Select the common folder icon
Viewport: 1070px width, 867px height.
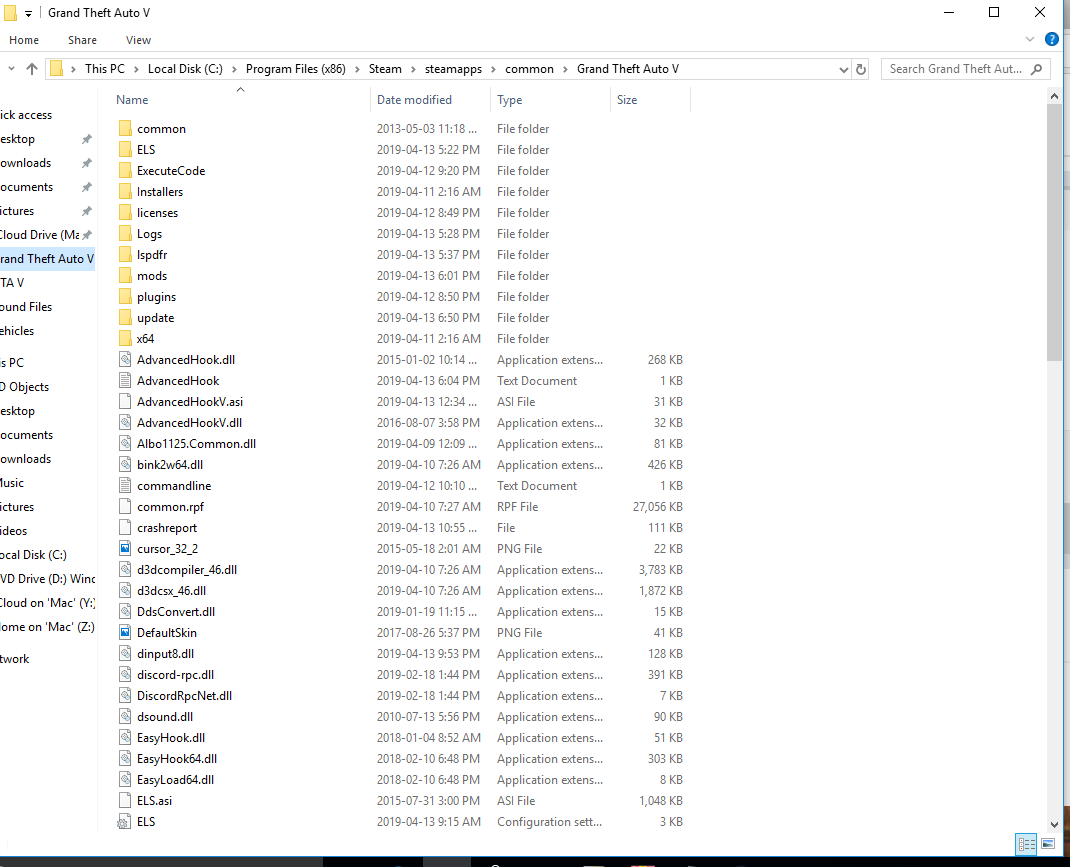tap(125, 128)
